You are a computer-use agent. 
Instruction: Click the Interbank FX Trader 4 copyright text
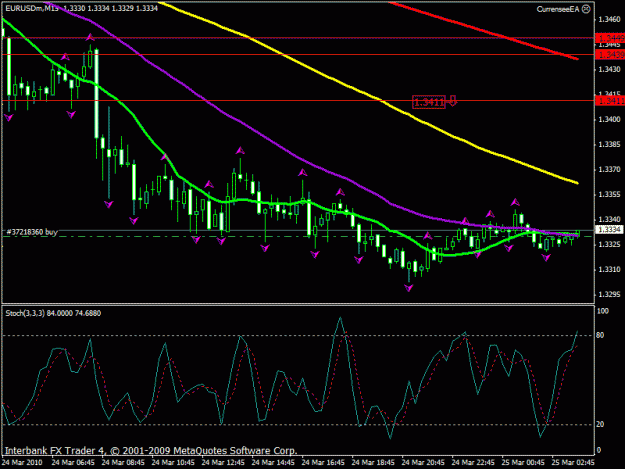pos(151,451)
